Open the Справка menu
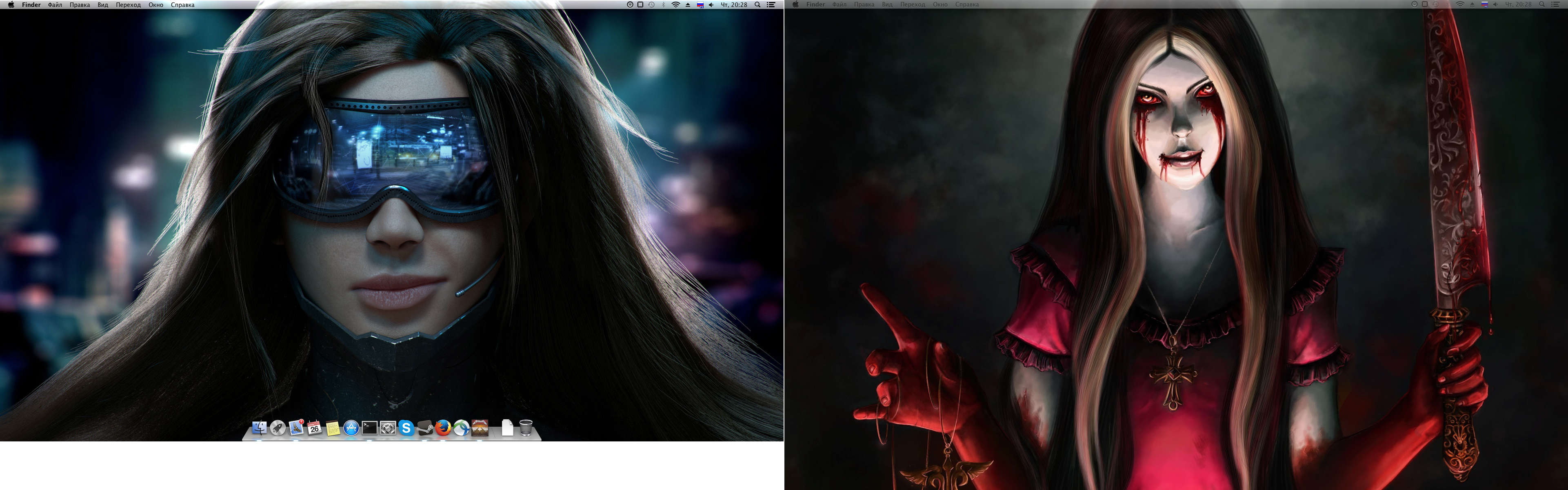This screenshot has height=490, width=1568. pyautogui.click(x=182, y=5)
